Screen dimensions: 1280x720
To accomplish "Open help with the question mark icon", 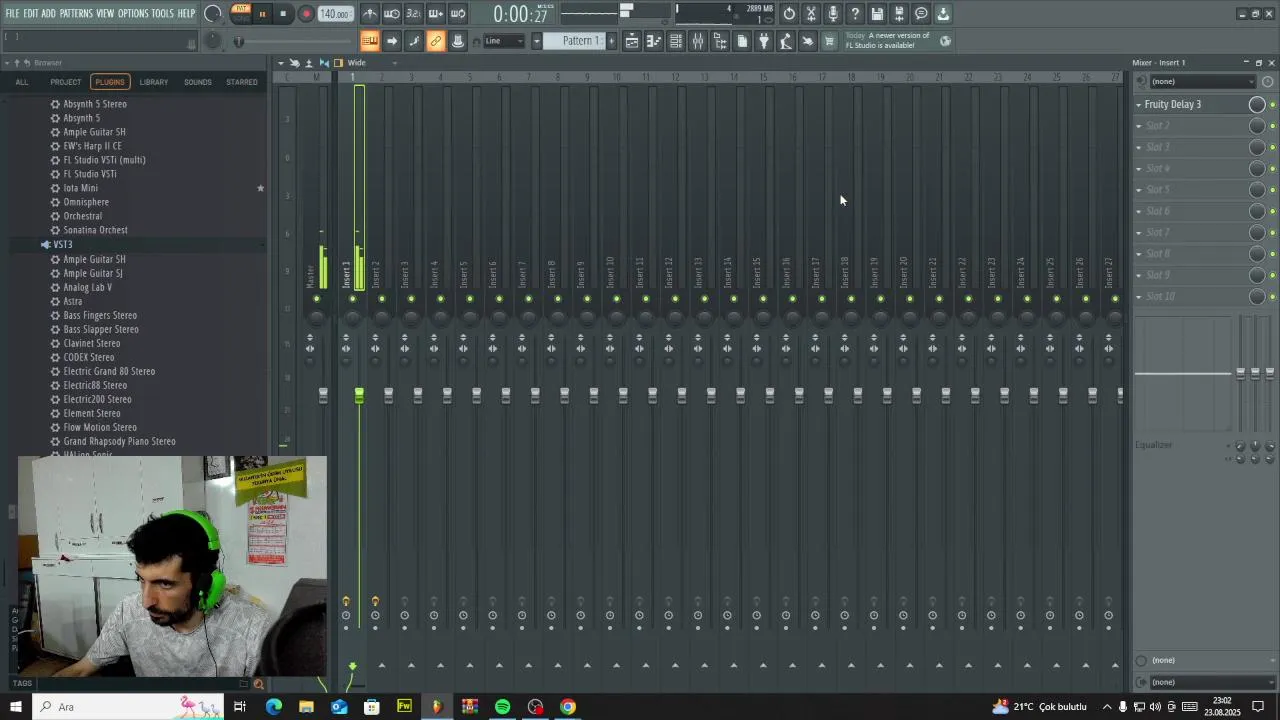I will (x=855, y=14).
